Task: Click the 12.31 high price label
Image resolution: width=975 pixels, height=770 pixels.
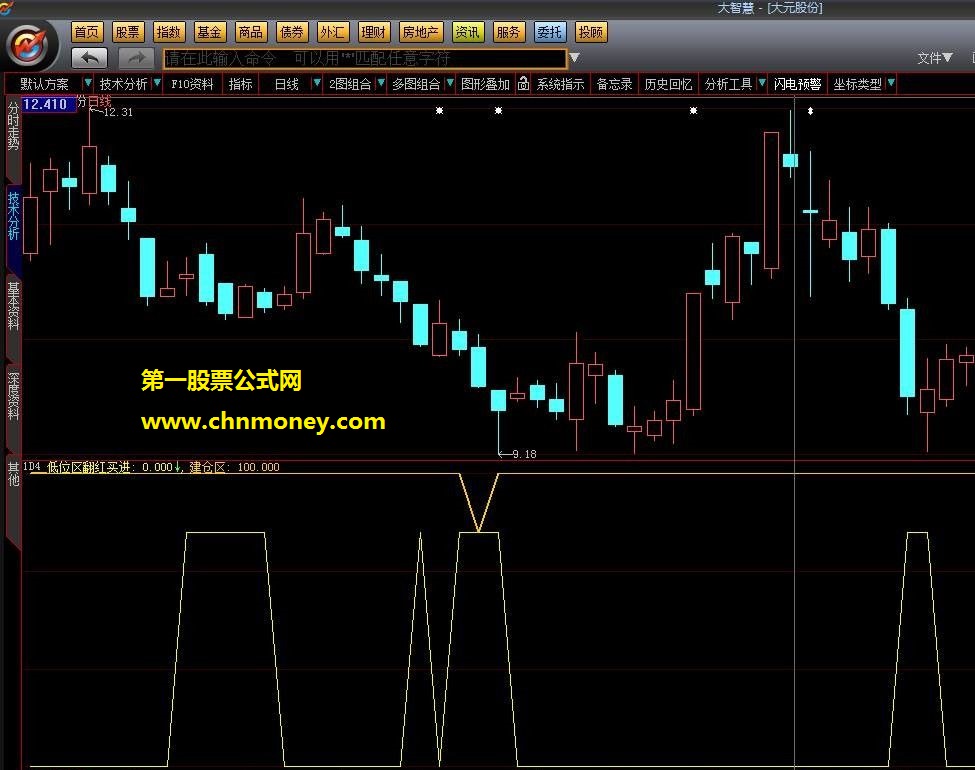Action: pos(118,113)
